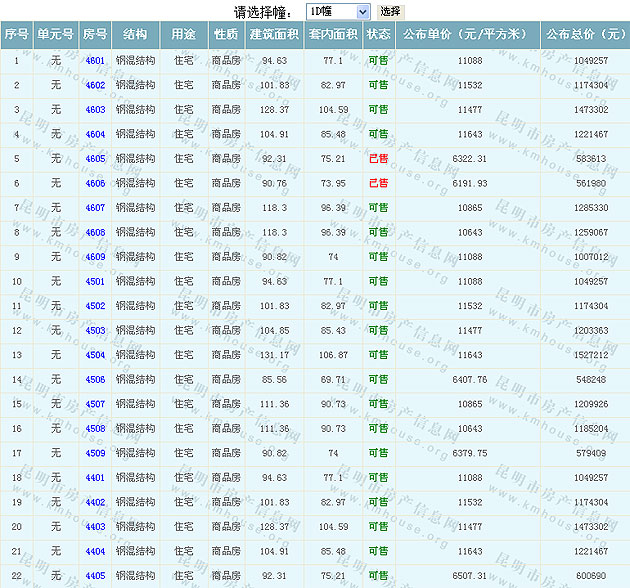
Task: Open room 4405 link in last row
Action: [95, 575]
